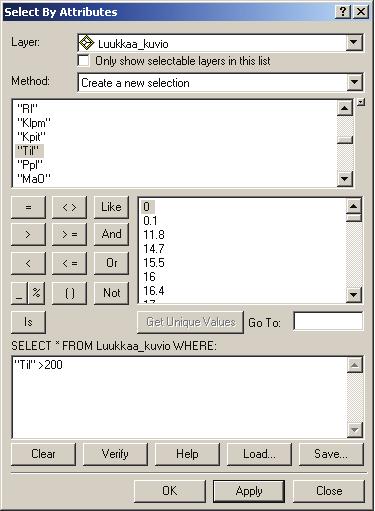375x511 pixels.
Task: Select the "Ppl" field in the list
Action: (x=30, y=165)
